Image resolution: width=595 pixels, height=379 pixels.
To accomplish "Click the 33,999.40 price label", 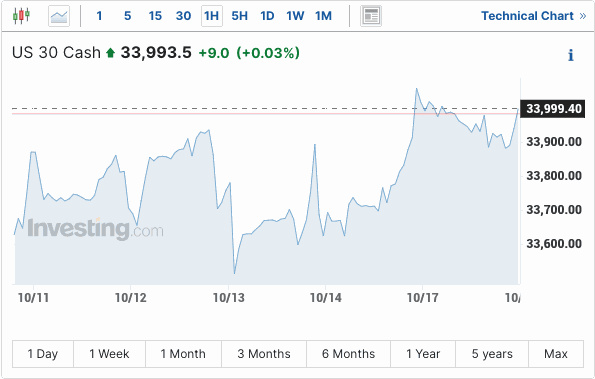I will [x=553, y=109].
